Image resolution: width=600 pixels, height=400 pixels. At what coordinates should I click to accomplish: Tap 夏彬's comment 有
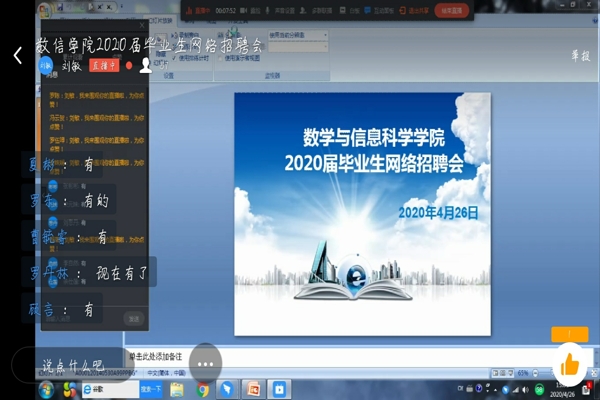click(89, 165)
